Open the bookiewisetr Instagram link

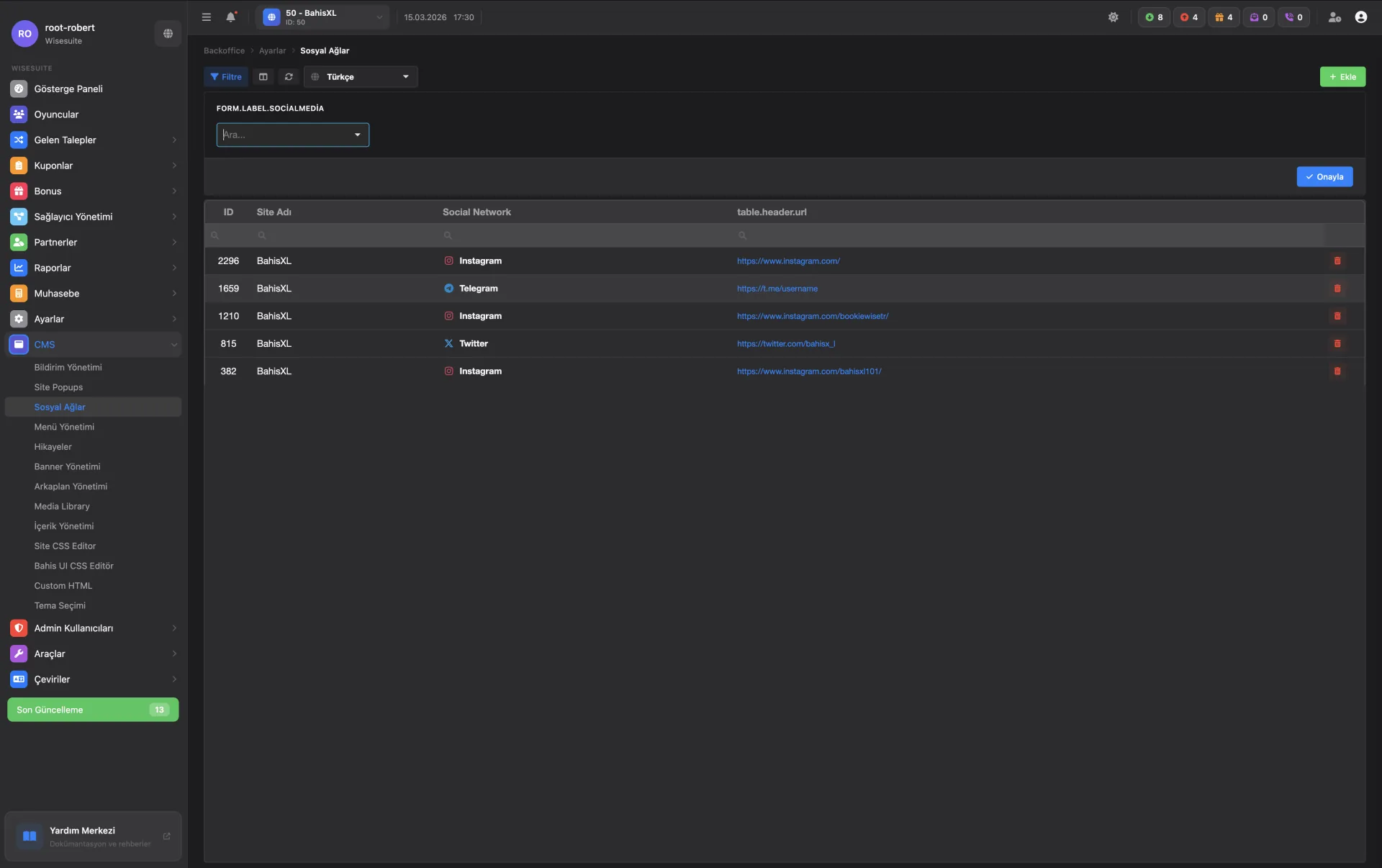pos(812,316)
